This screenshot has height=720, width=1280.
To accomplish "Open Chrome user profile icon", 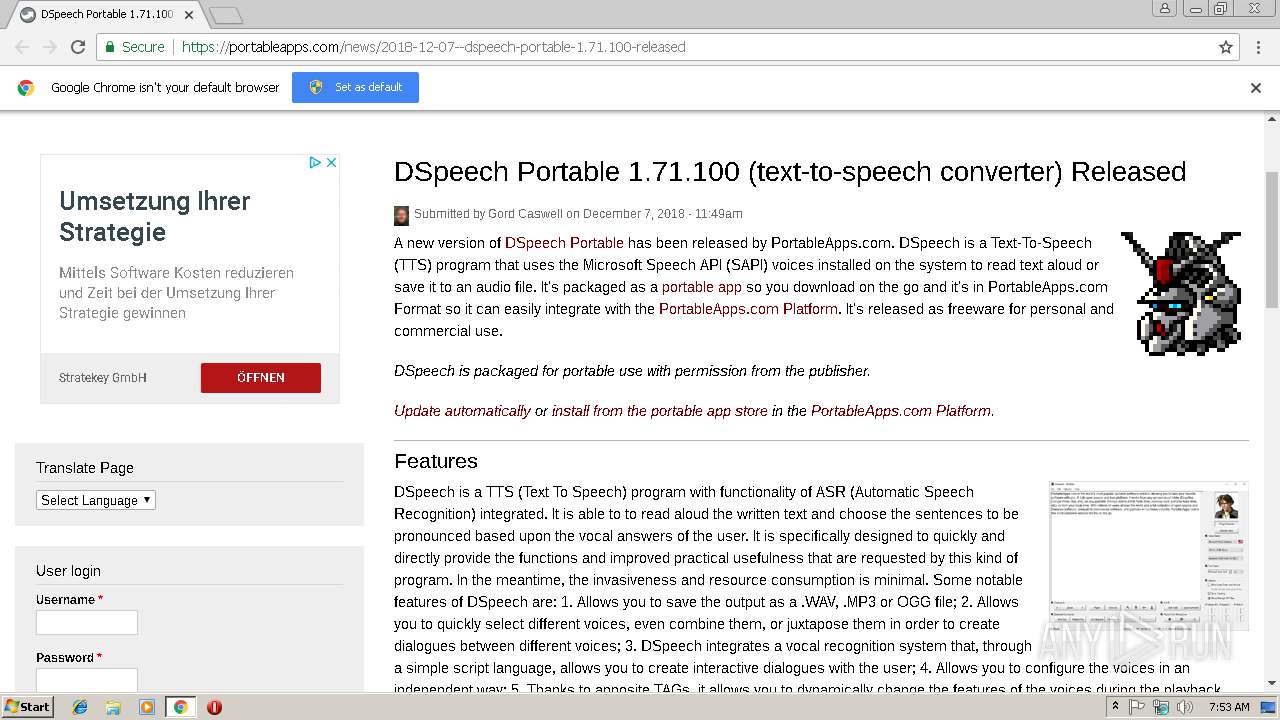I will [x=1165, y=8].
